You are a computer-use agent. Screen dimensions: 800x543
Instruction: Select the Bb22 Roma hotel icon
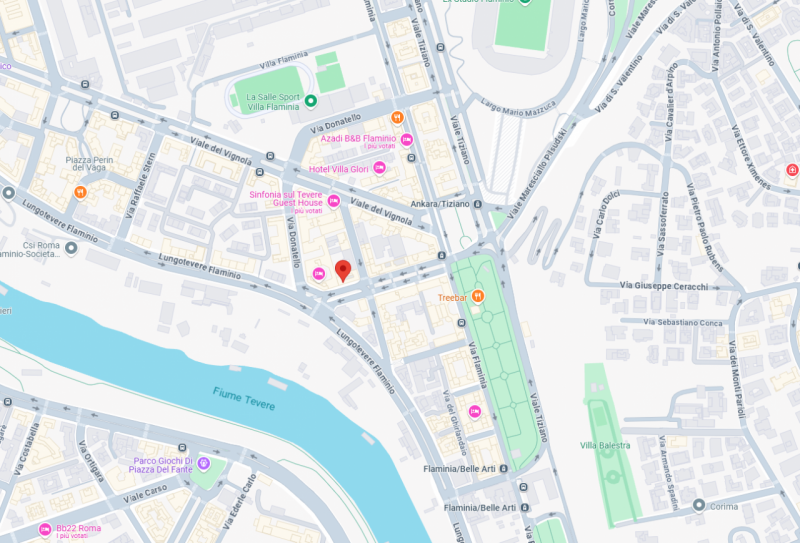[x=45, y=530]
